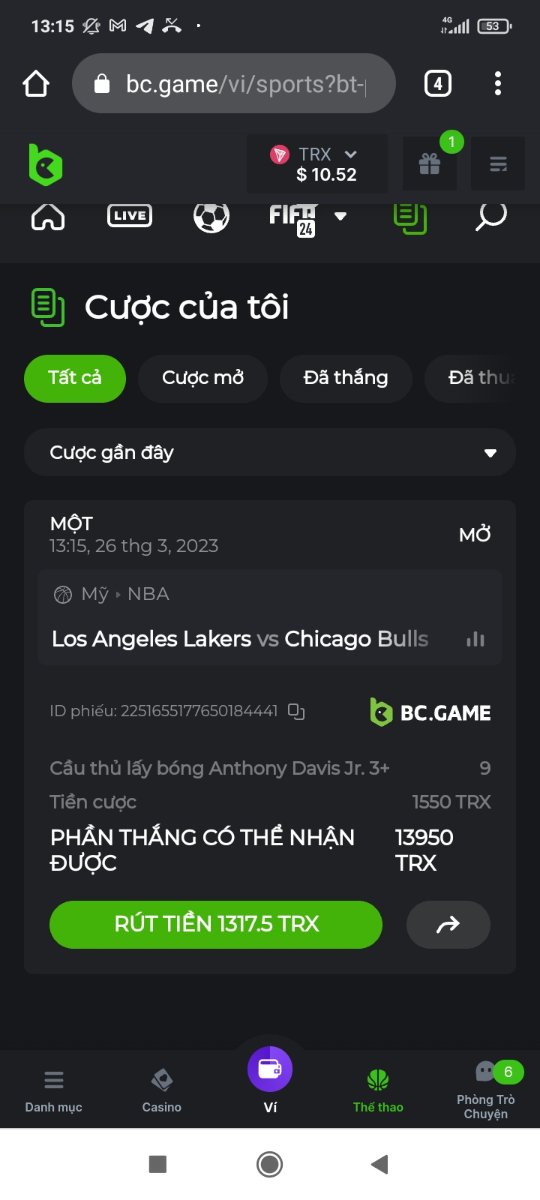Expand the FIFA 24 dropdown arrow
Viewport: 540px width, 1200px height.
click(341, 216)
